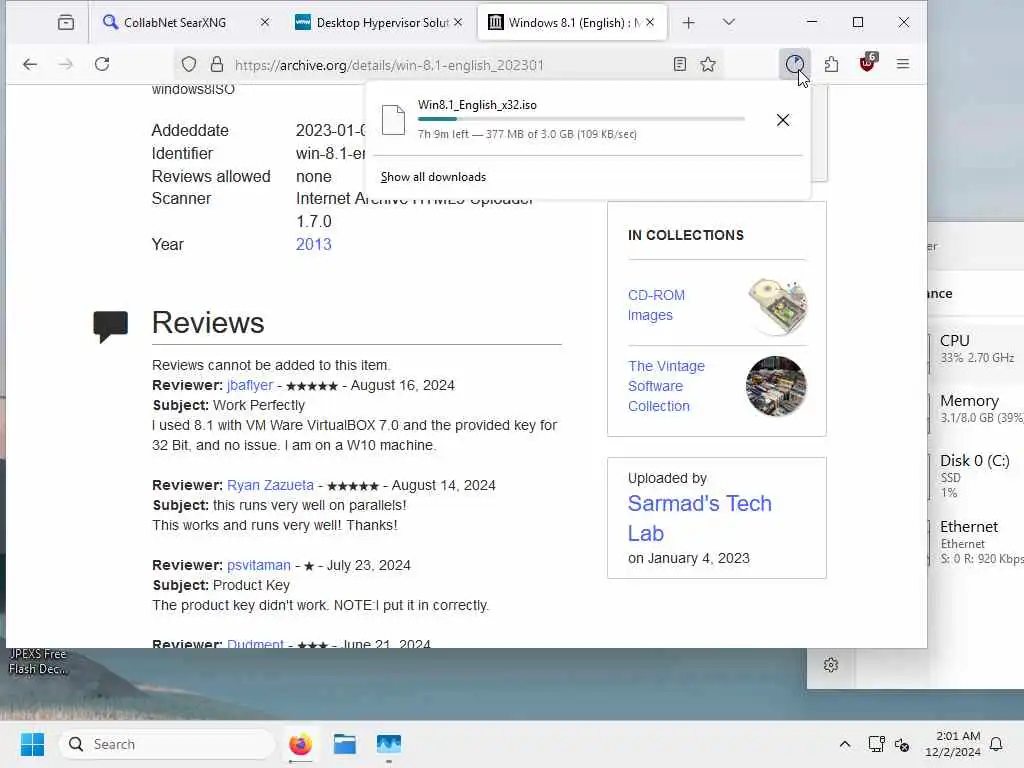The width and height of the screenshot is (1024, 768).
Task: Open the 2013 year link
Action: click(x=313, y=244)
